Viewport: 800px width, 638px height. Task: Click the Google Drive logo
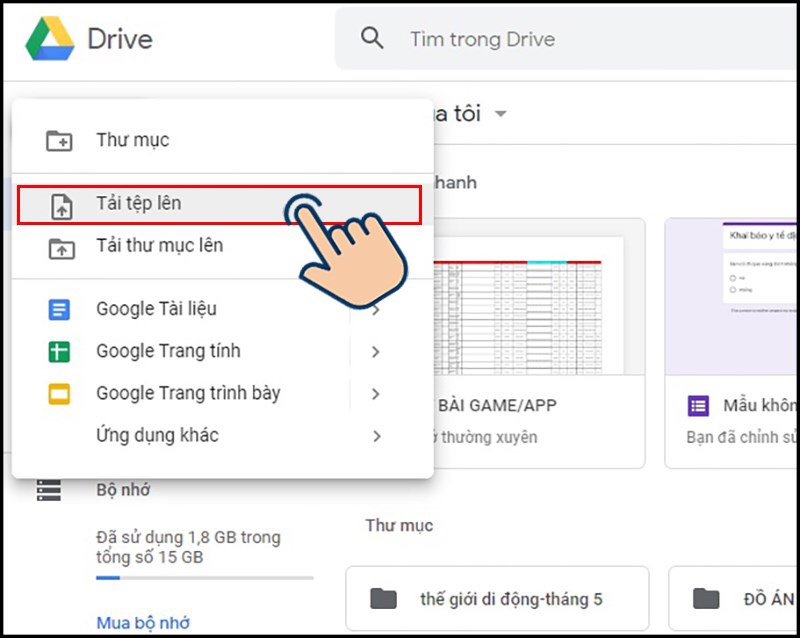(50, 38)
